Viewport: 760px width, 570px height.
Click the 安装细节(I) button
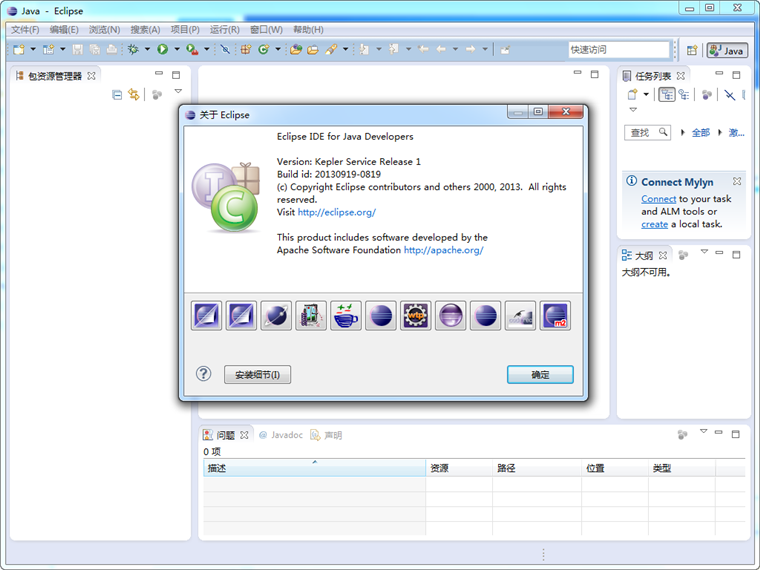(257, 374)
